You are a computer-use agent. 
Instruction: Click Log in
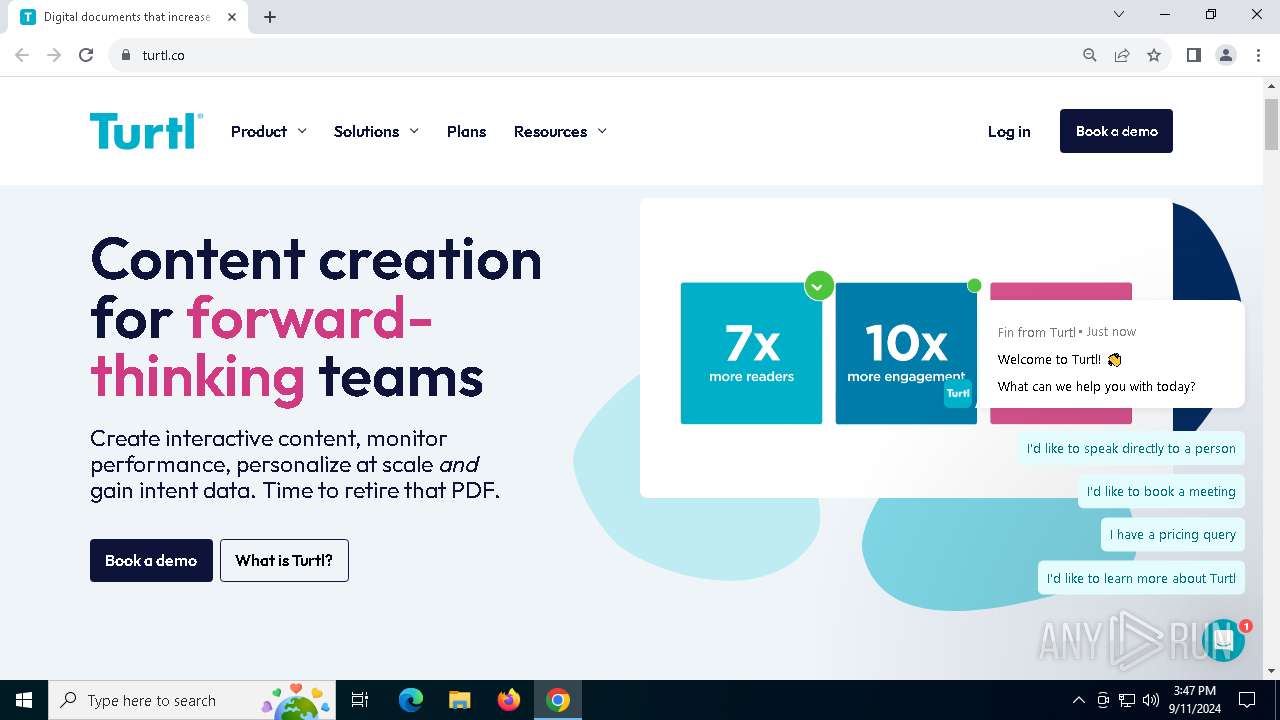1009,131
